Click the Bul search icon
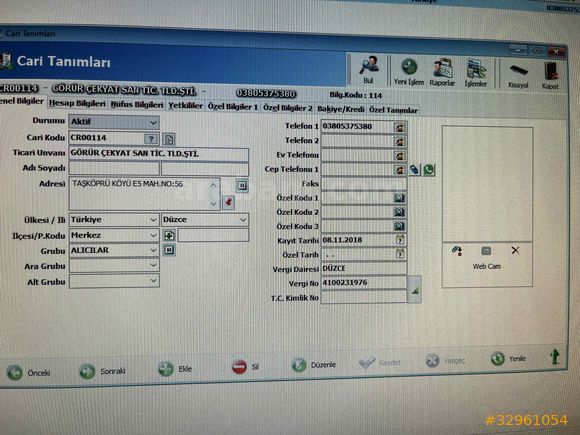 368,70
